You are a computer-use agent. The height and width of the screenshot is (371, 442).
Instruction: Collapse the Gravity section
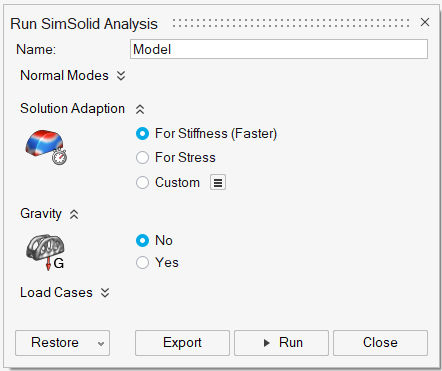tap(74, 214)
